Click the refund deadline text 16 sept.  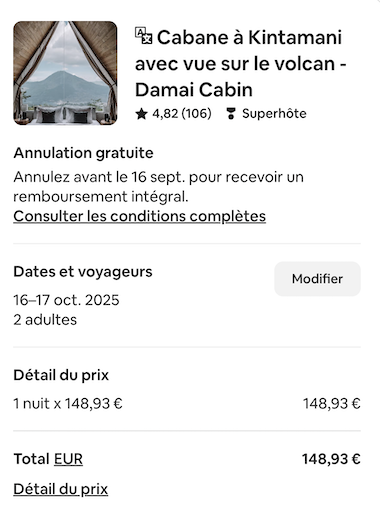(158, 177)
